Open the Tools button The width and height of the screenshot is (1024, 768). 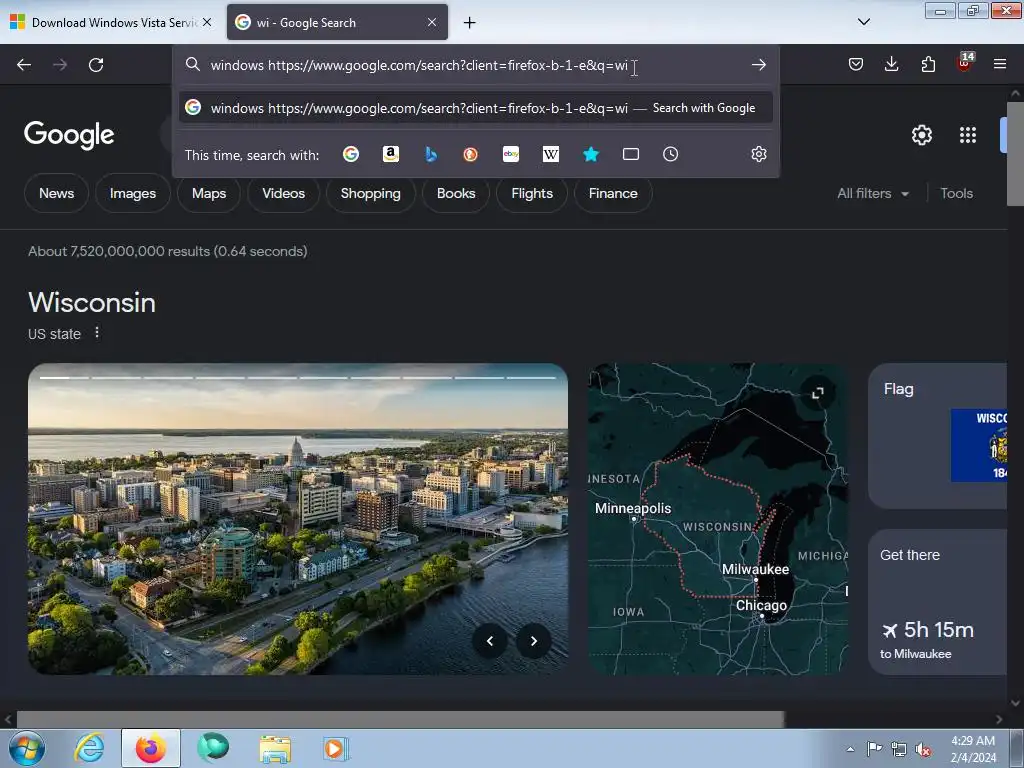tap(956, 193)
